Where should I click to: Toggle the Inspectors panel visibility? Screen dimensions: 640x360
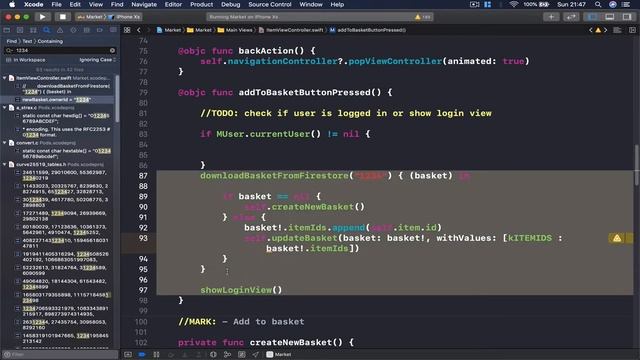(x=627, y=17)
